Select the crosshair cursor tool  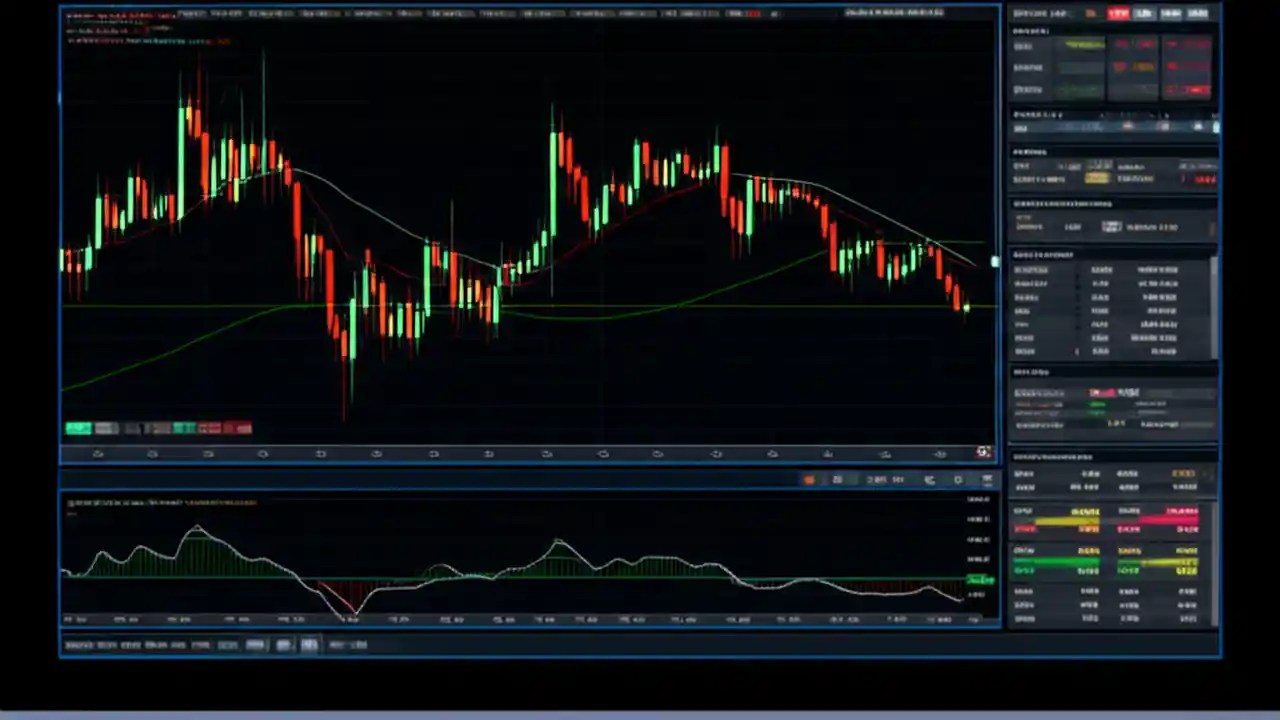(x=98, y=453)
